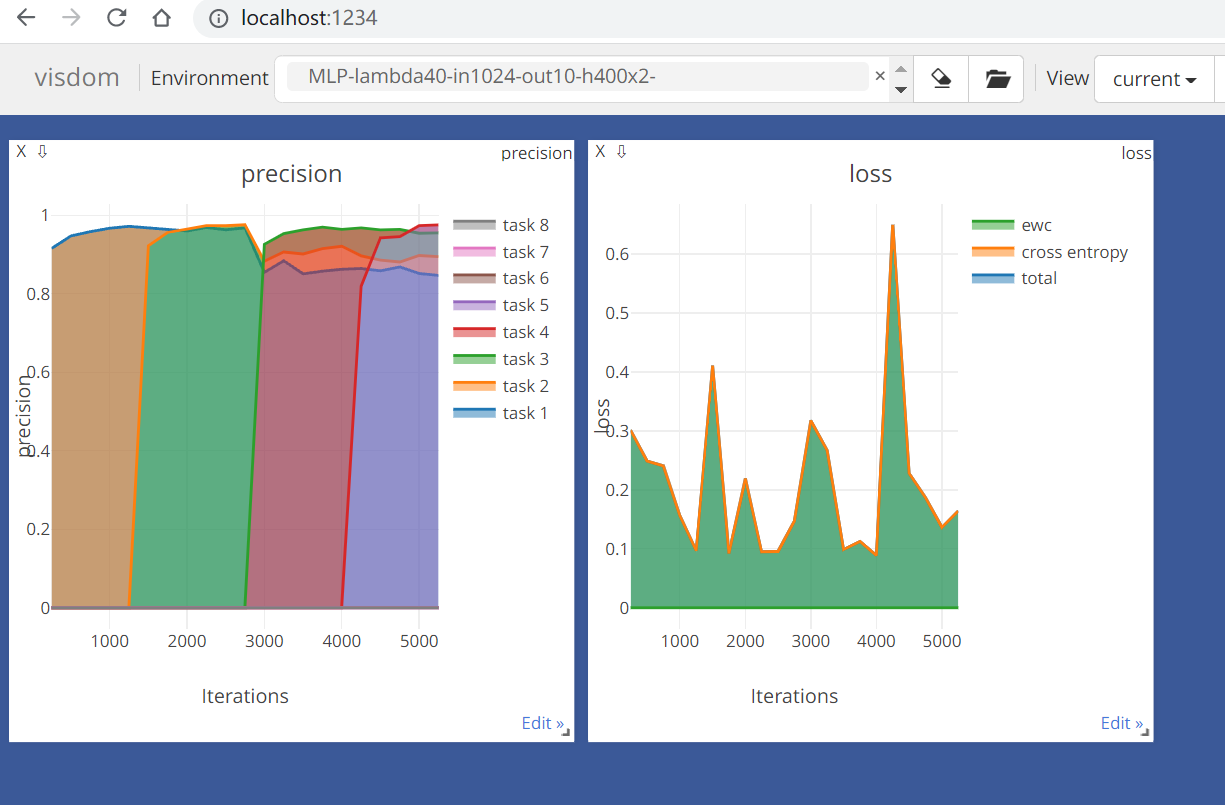Toggle task 8 trace in legend
The width and height of the screenshot is (1225, 805).
pos(501,225)
